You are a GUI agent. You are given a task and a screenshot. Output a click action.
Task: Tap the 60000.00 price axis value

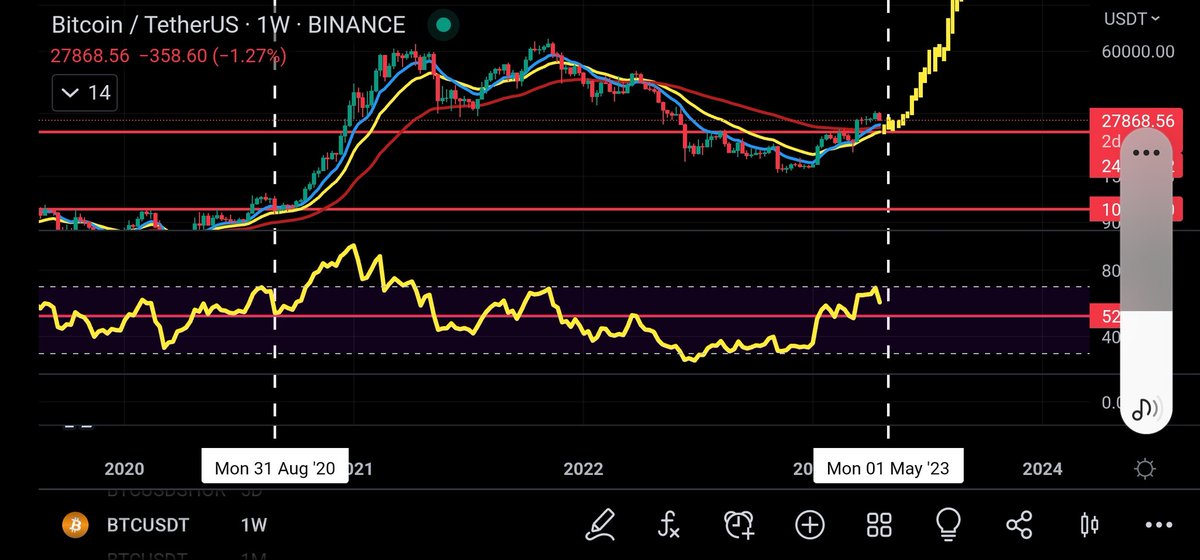[x=1140, y=50]
